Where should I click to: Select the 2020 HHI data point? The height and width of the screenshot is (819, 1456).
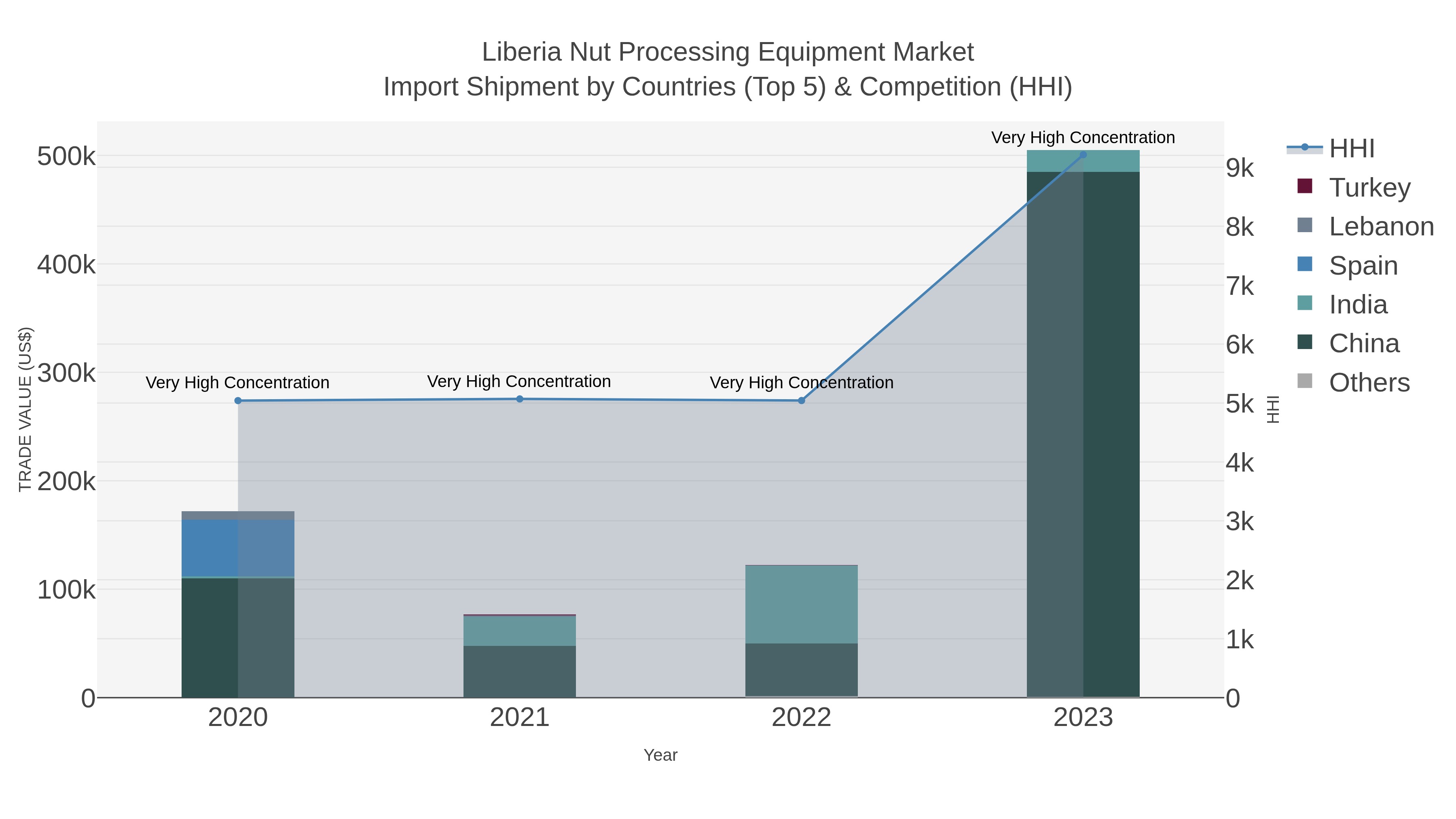tap(238, 401)
